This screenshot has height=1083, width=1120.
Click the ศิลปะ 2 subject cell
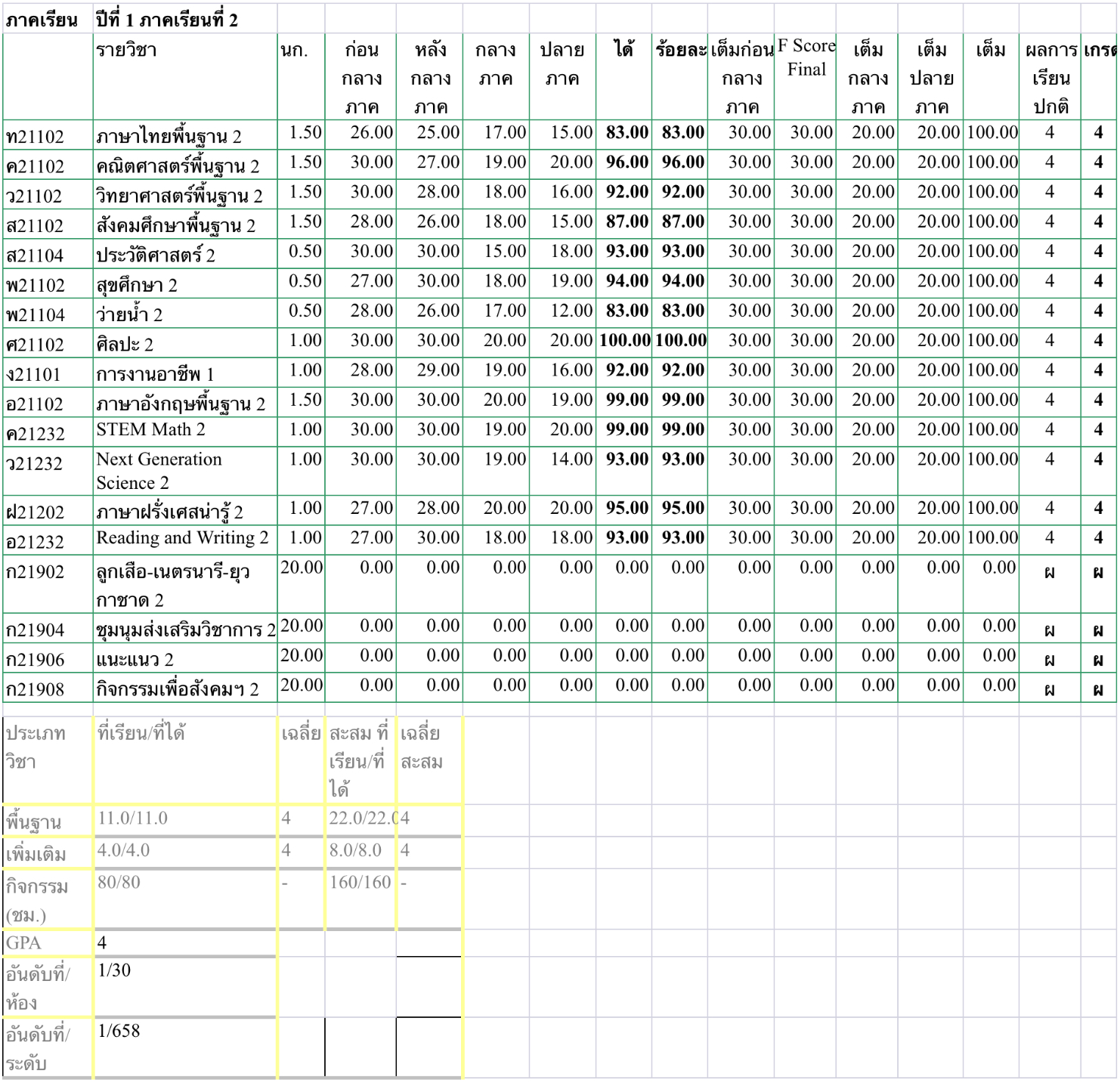coord(185,343)
